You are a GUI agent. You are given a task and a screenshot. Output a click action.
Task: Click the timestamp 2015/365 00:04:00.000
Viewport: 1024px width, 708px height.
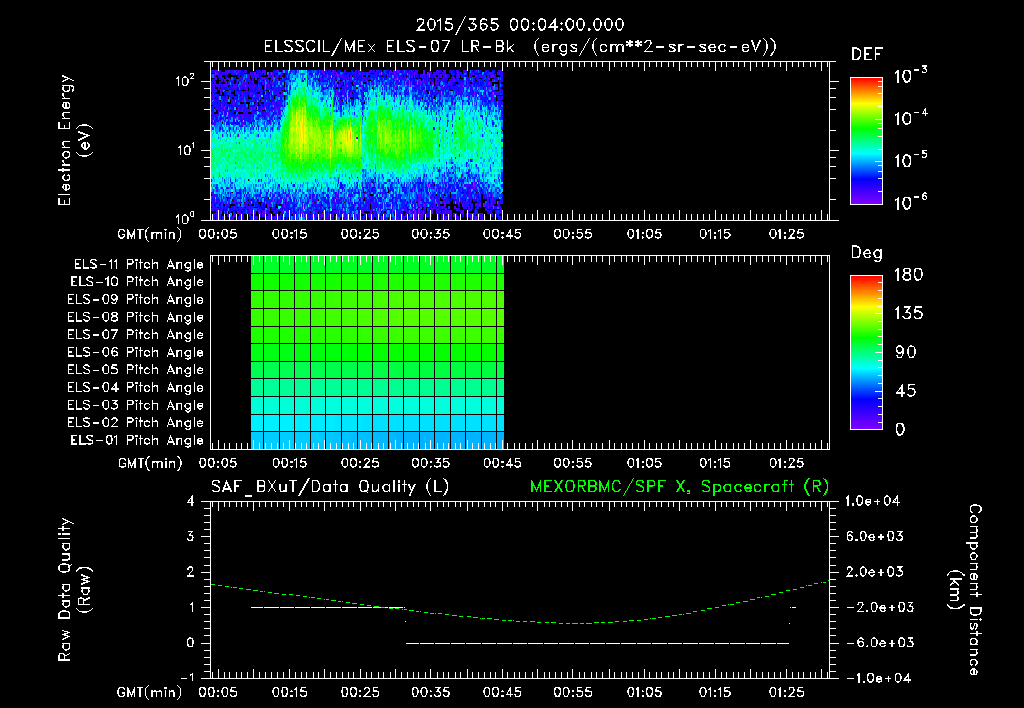point(520,25)
